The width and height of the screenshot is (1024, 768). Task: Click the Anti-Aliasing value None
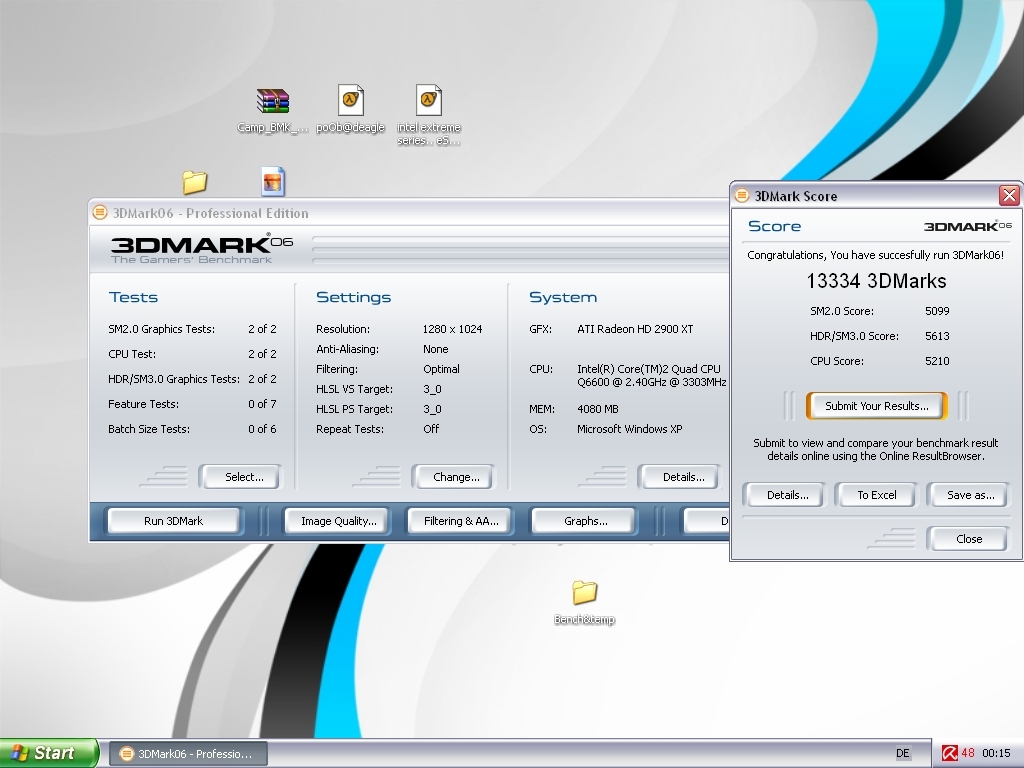click(x=435, y=349)
